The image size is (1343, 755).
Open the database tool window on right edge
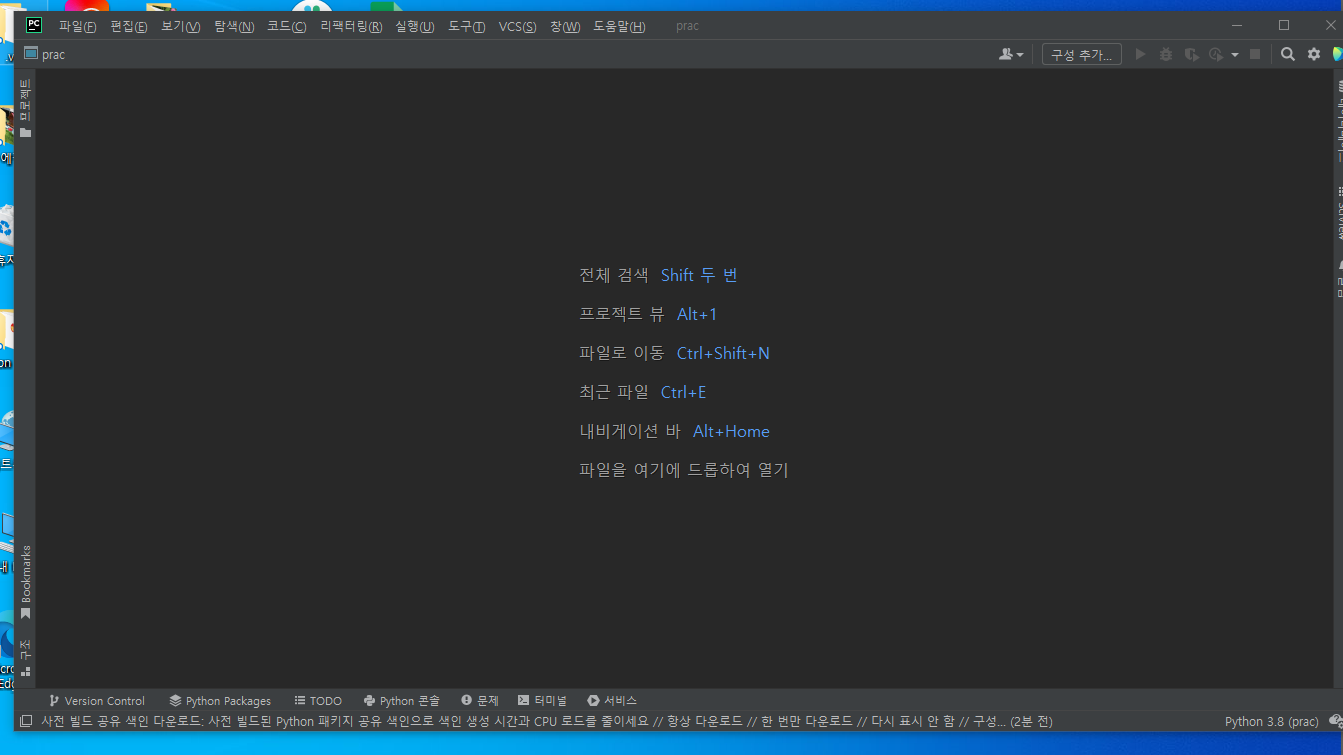click(x=1339, y=122)
